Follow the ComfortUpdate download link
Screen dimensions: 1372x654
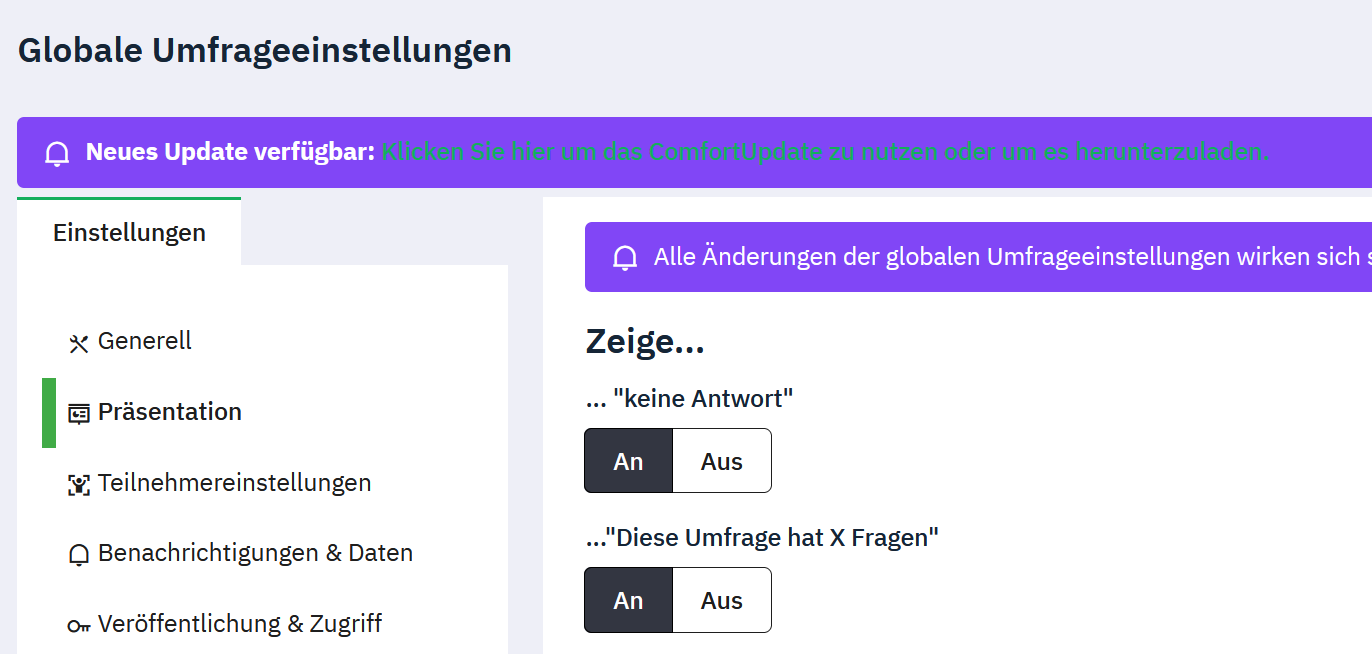[x=824, y=152]
